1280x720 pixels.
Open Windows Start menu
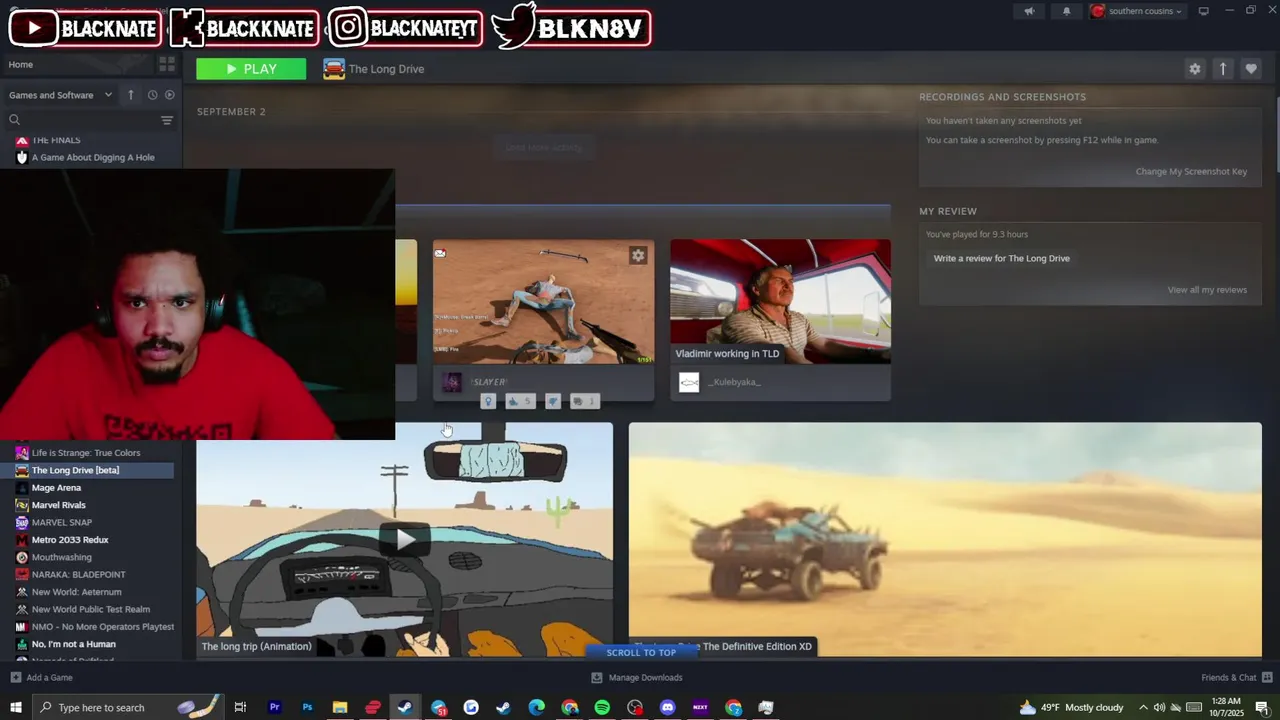tap(16, 707)
